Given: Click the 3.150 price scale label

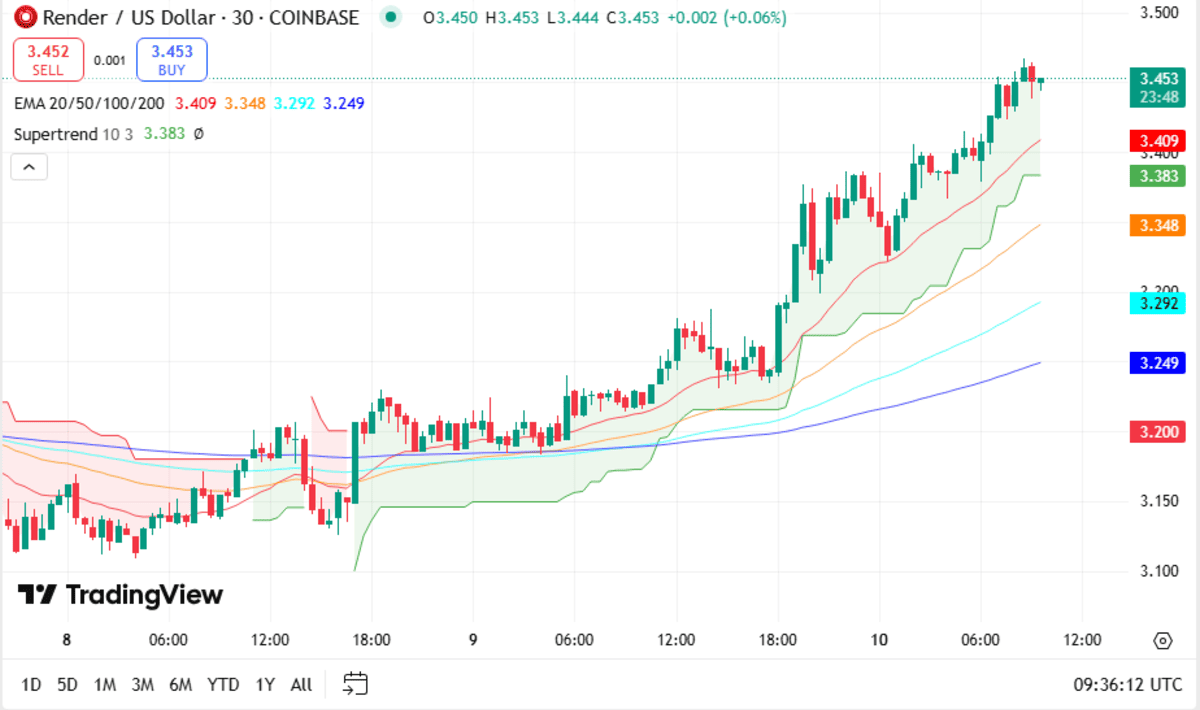Looking at the screenshot, I should [1158, 501].
